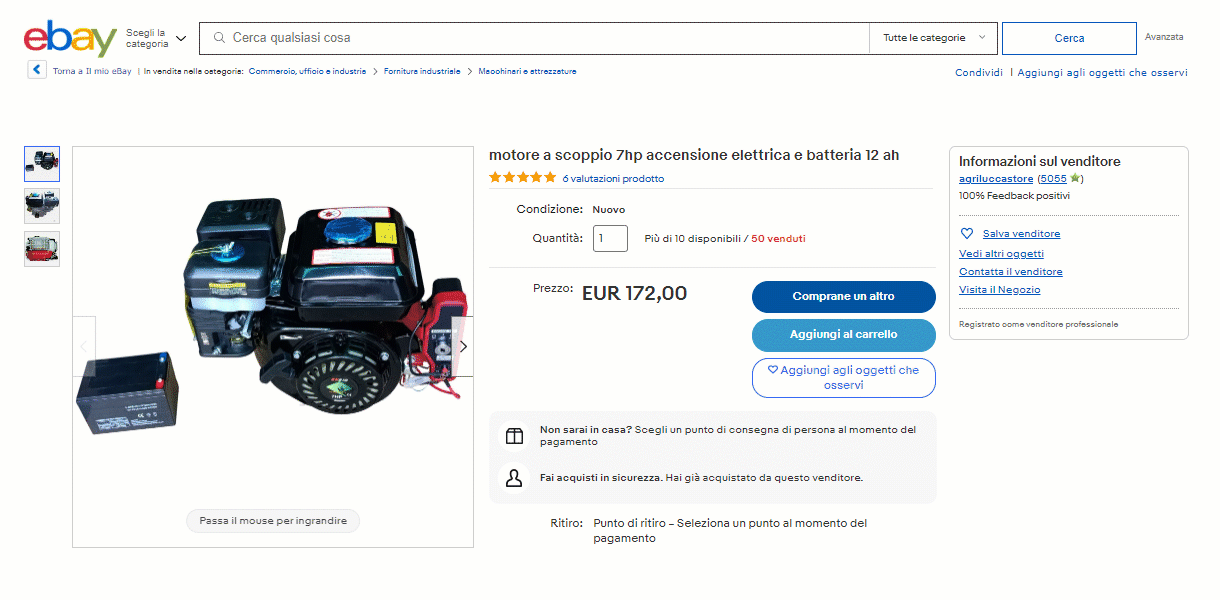
Task: Click the eBay logo
Action: [70, 39]
